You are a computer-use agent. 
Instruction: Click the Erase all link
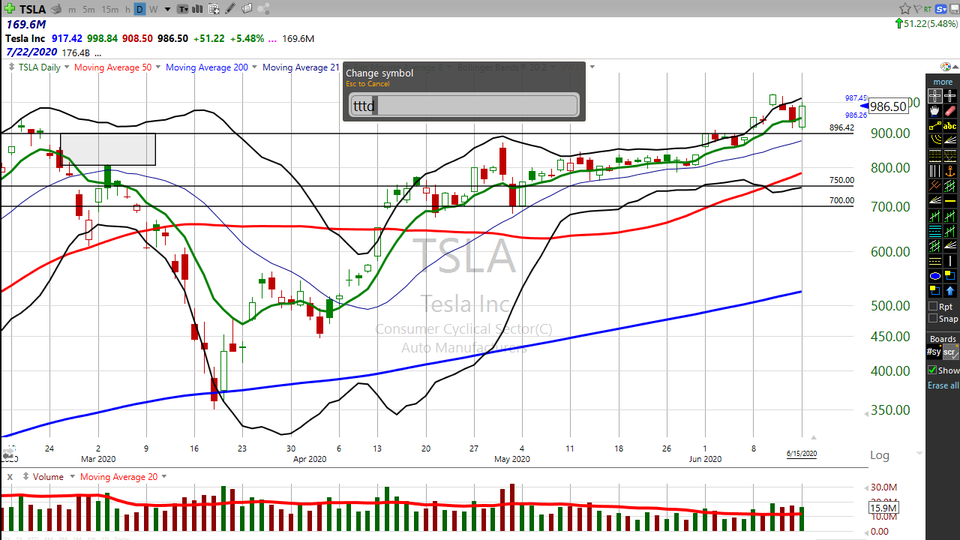(942, 386)
